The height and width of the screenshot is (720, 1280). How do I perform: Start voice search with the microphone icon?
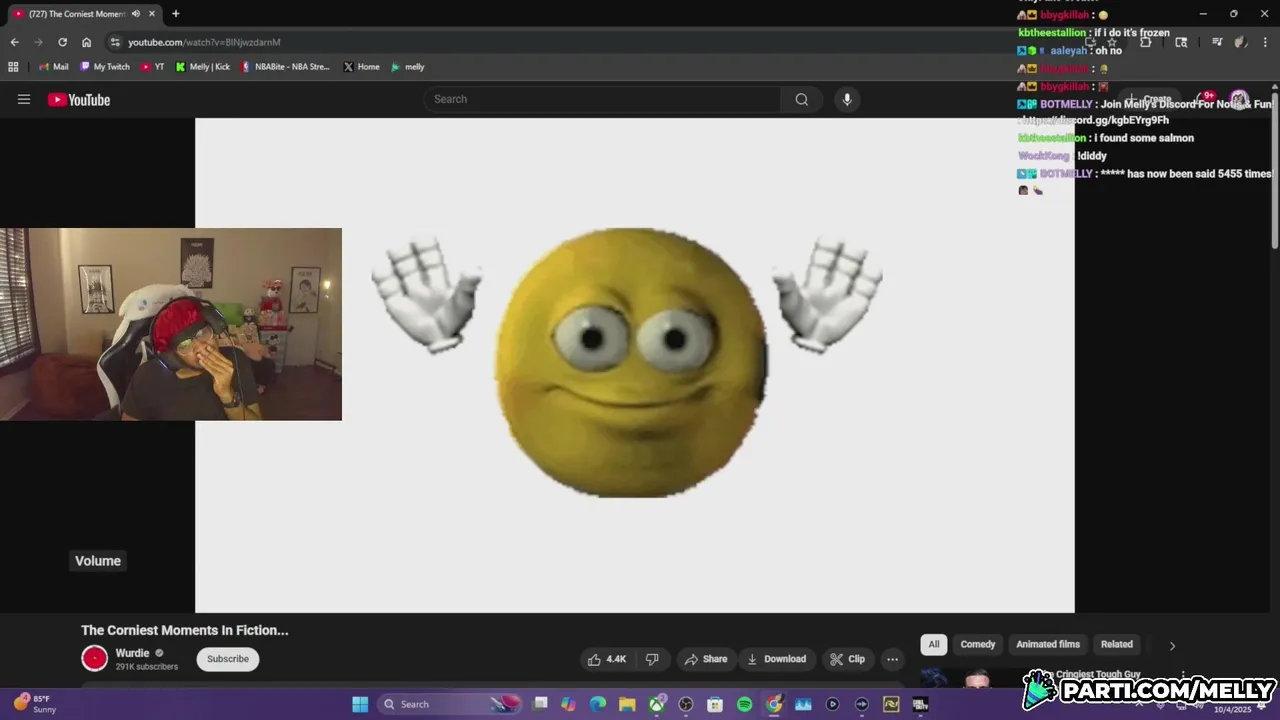847,99
